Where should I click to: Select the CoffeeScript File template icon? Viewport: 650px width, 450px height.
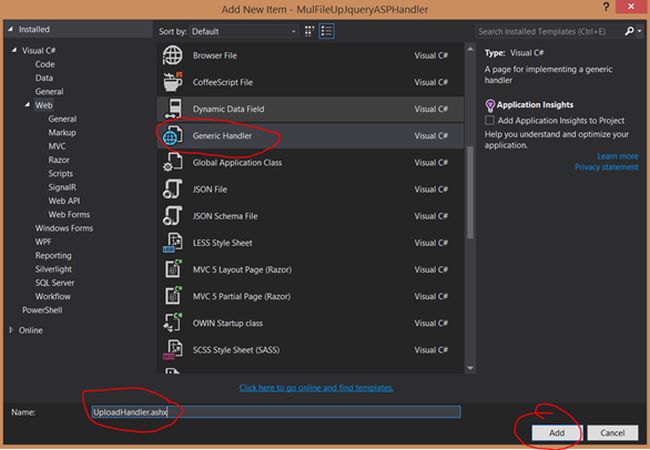click(x=172, y=82)
